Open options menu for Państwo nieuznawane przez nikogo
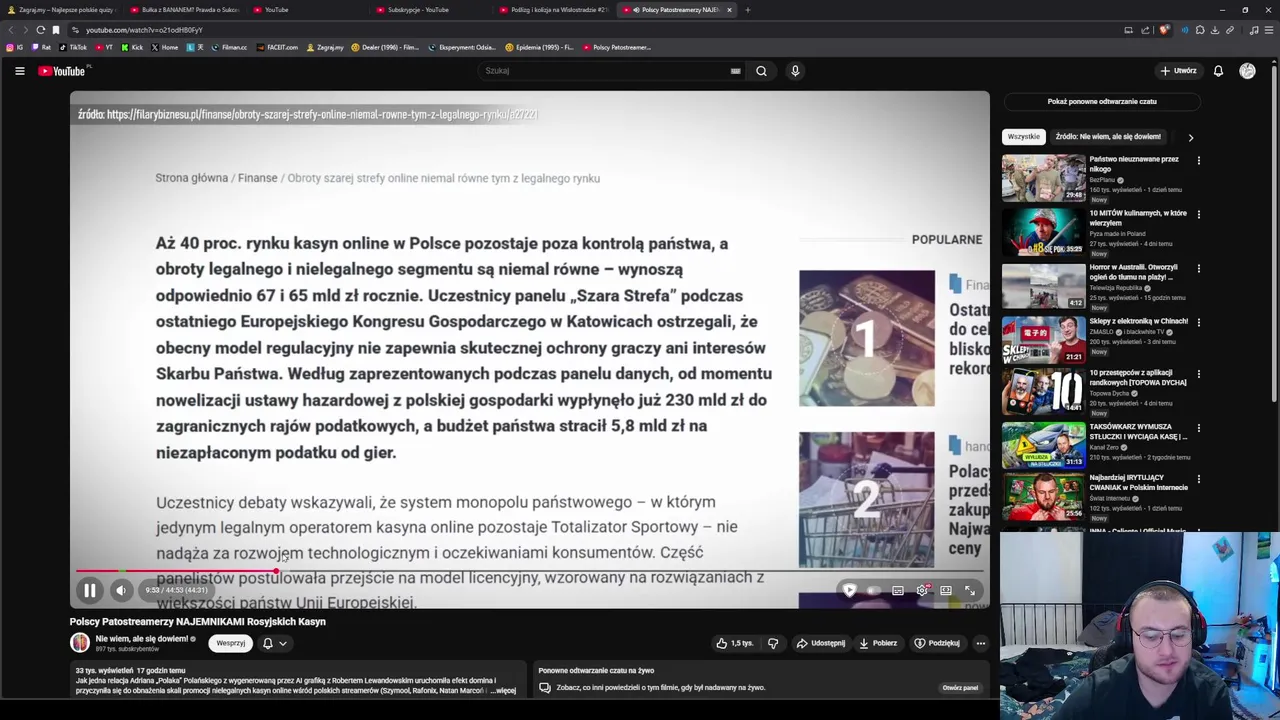 tap(1199, 160)
